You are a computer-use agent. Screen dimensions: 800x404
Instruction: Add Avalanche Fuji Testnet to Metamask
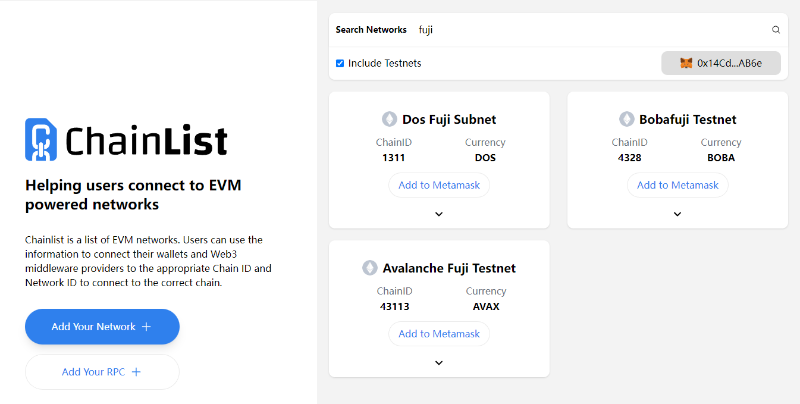point(439,334)
